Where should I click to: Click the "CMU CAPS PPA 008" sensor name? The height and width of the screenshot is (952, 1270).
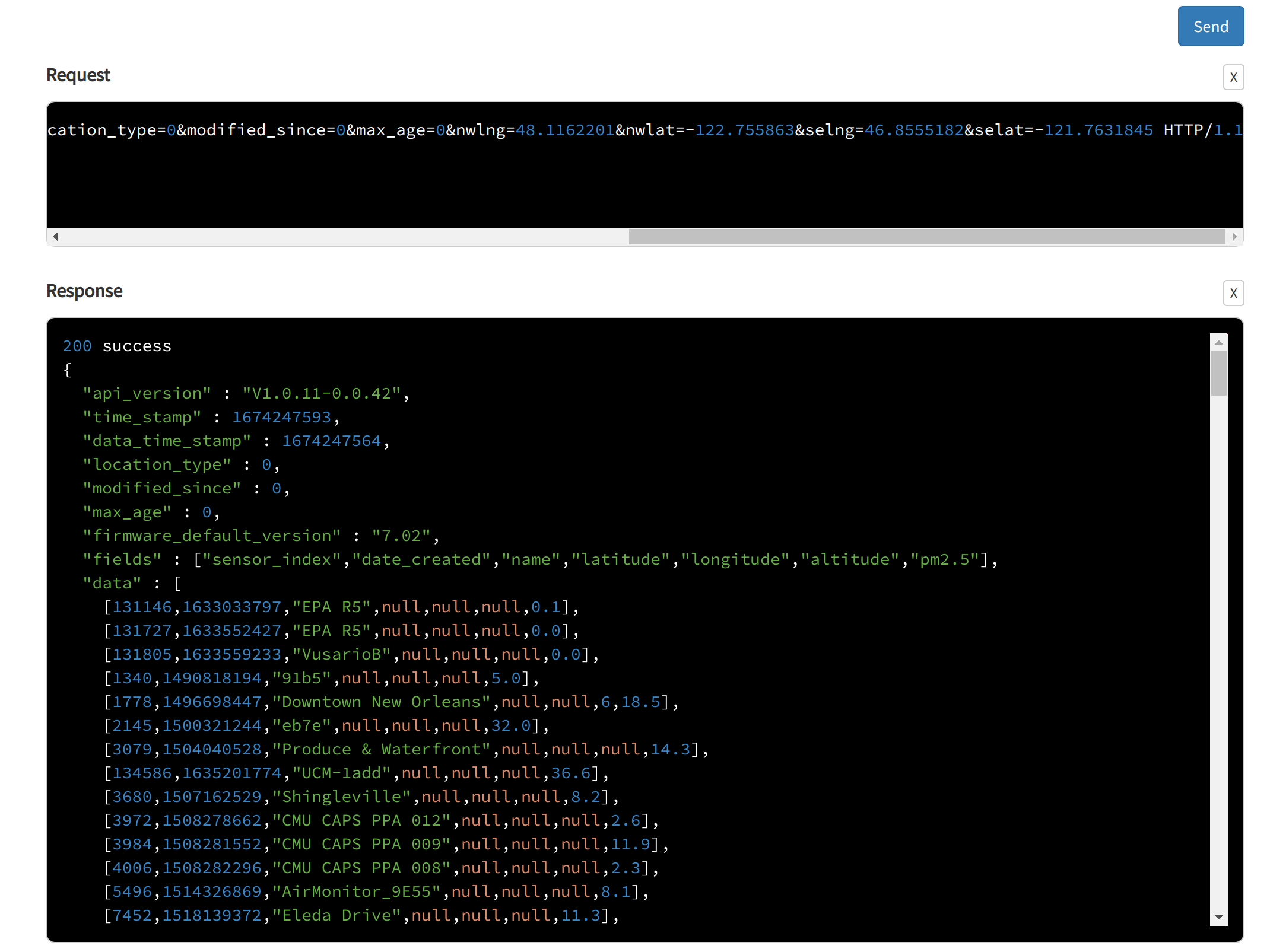point(361,868)
